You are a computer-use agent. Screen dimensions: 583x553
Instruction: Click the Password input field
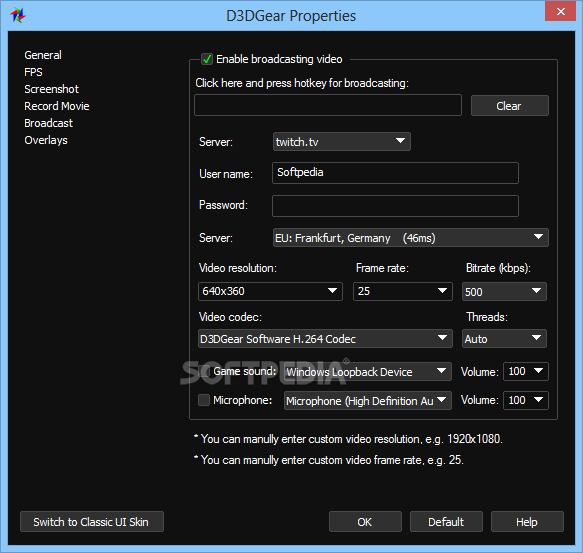tap(395, 206)
